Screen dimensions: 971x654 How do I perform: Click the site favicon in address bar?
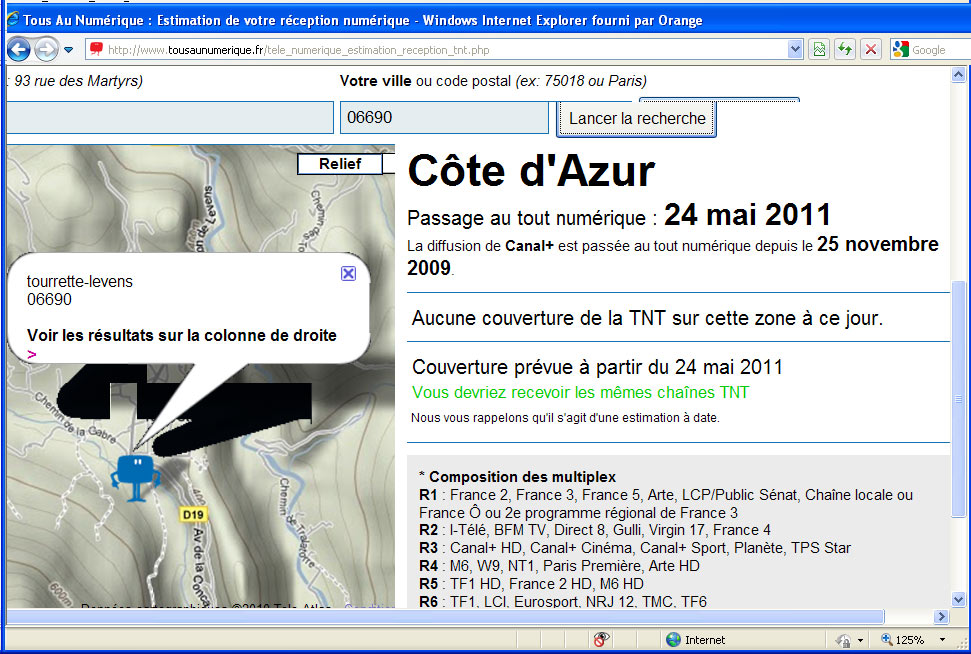click(96, 49)
